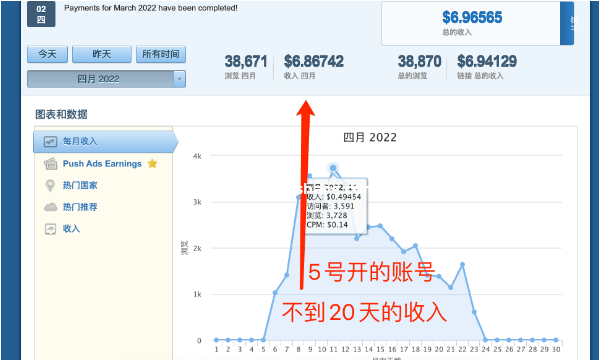The height and width of the screenshot is (360, 599).
Task: Click the 4k y-axis label
Action: [x=197, y=156]
